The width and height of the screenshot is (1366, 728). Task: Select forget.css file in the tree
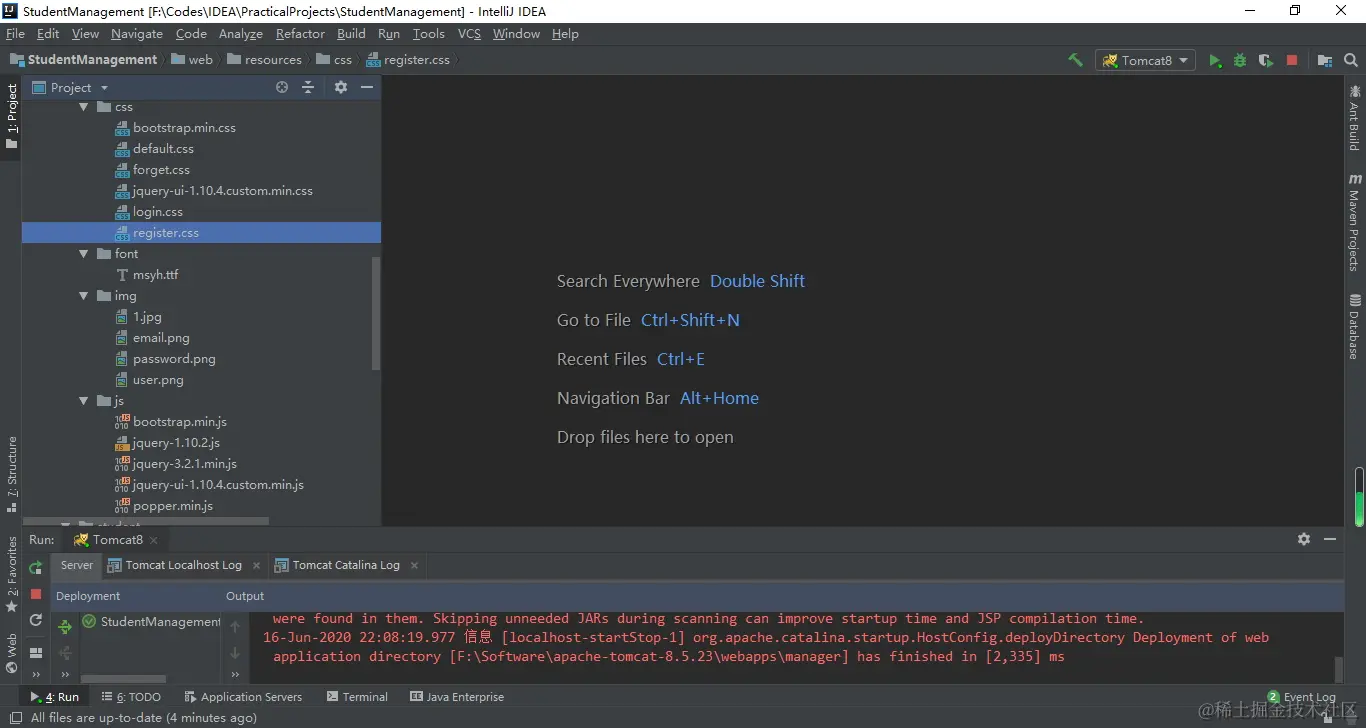click(161, 170)
